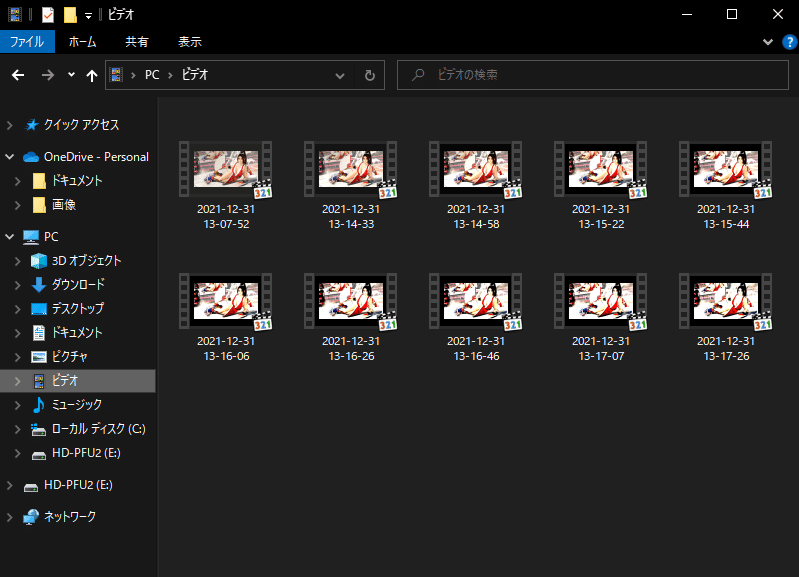Expand the ピクチャ tree node
Screen dimensions: 799x577
tap(18, 357)
